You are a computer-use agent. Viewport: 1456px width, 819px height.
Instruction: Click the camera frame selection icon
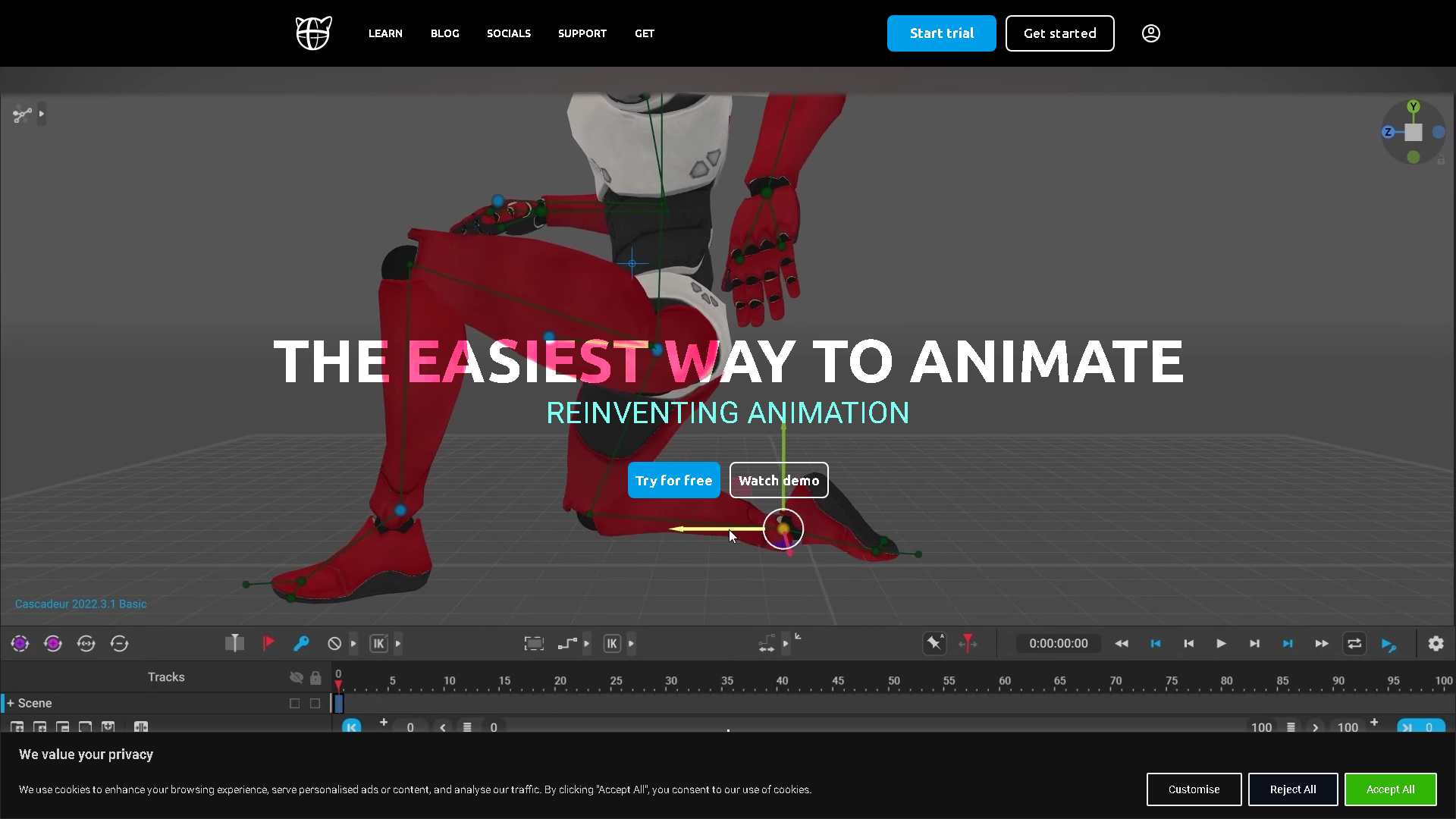pos(535,643)
